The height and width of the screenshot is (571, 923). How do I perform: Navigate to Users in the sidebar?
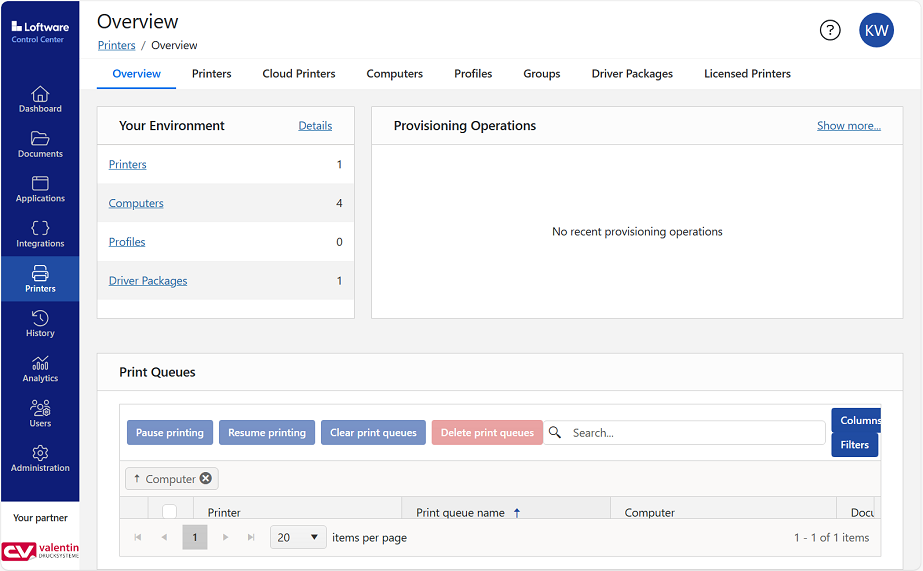(x=40, y=413)
